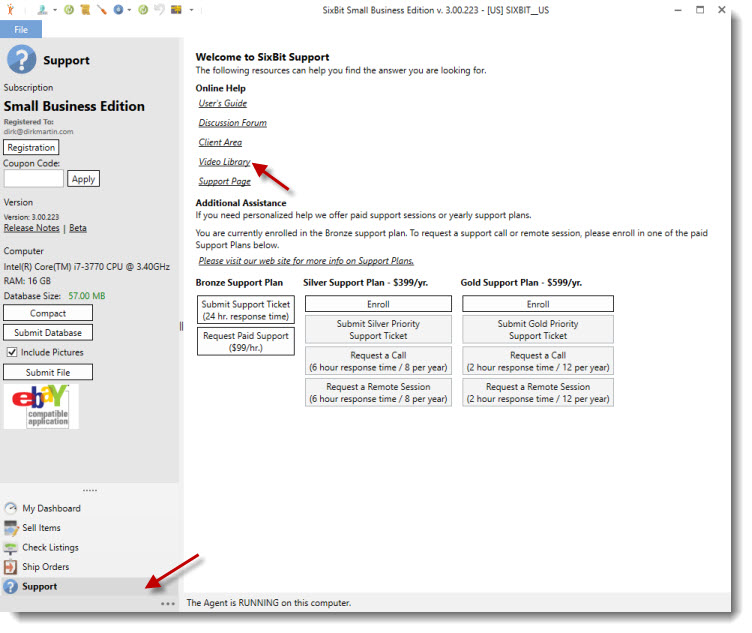Click the user profile icon in the toolbar
Image resolution: width=752 pixels, height=633 pixels.
42,10
